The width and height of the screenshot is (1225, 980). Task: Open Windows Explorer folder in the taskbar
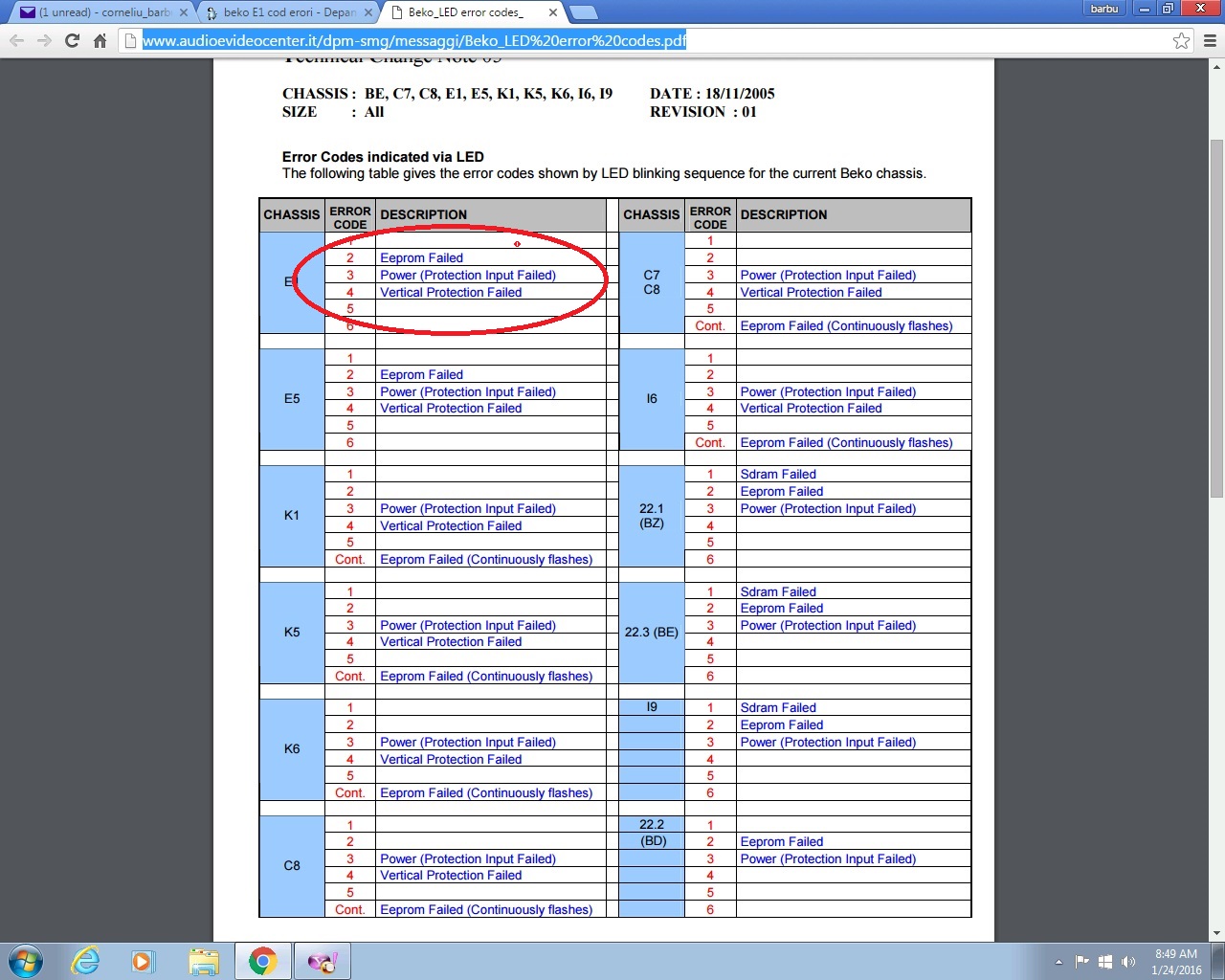point(203,961)
